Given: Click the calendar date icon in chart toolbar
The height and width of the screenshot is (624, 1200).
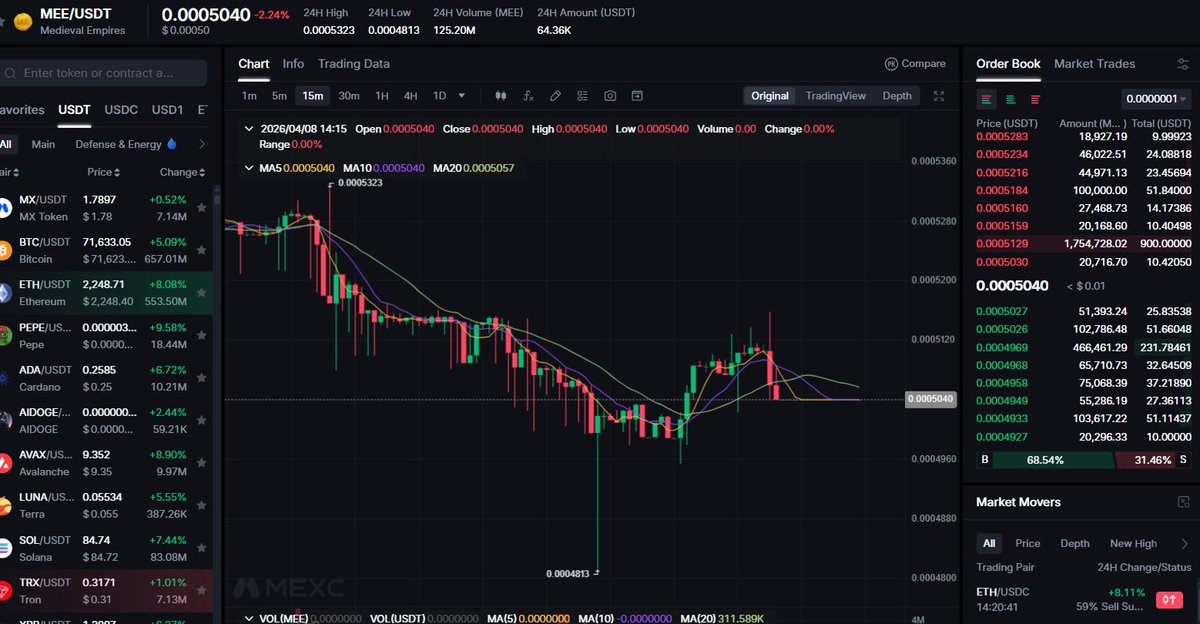Looking at the screenshot, I should [636, 96].
